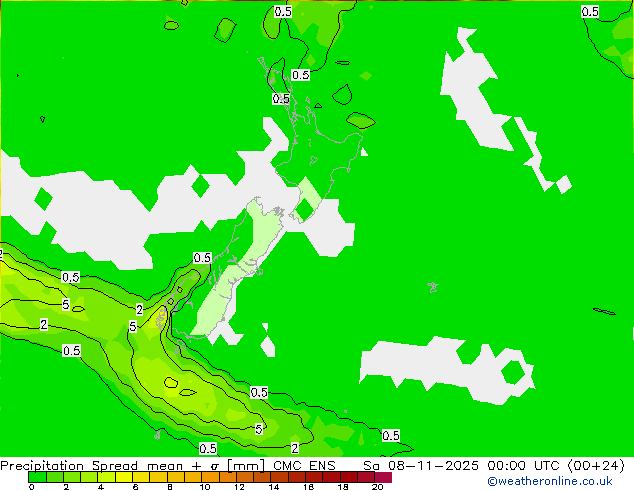
Task: Click the 'Precipitation Spread' title text
Action: tap(69, 465)
